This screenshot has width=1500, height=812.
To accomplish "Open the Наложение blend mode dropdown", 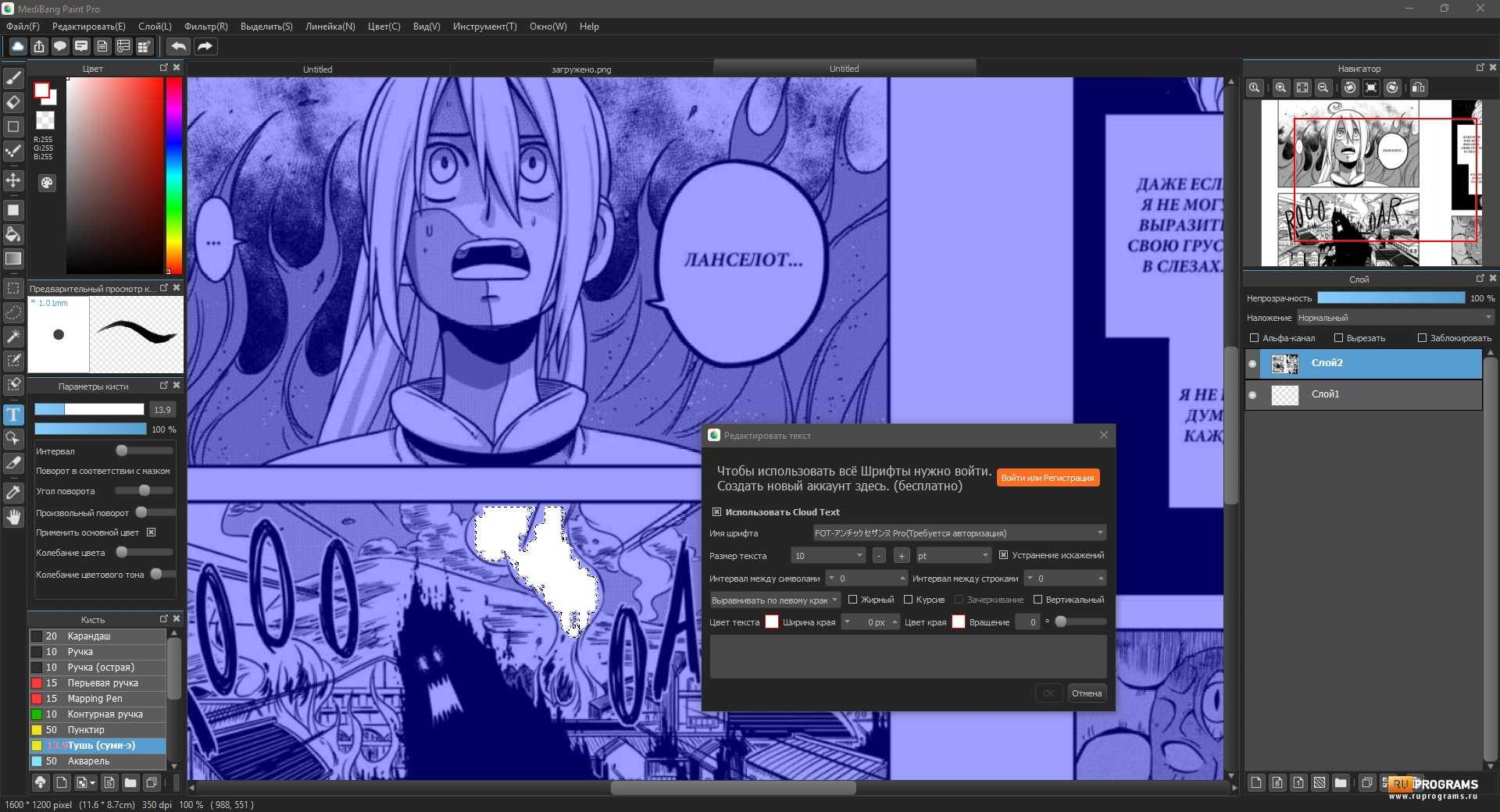I will pos(1395,318).
